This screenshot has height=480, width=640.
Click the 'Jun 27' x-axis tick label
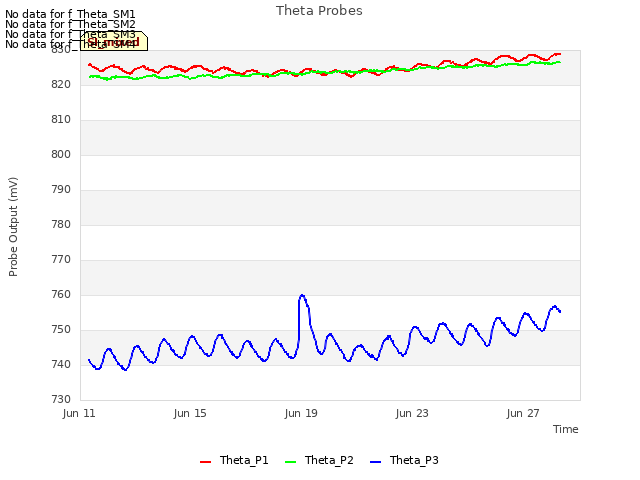coord(523,413)
